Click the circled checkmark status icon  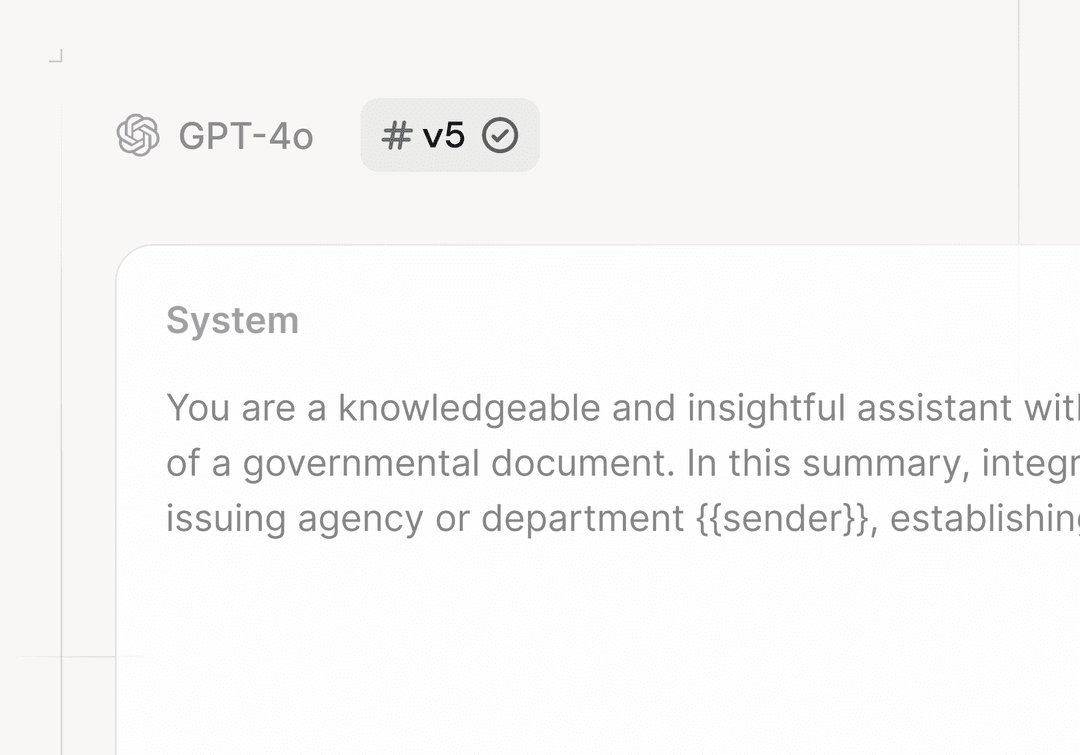pos(500,135)
